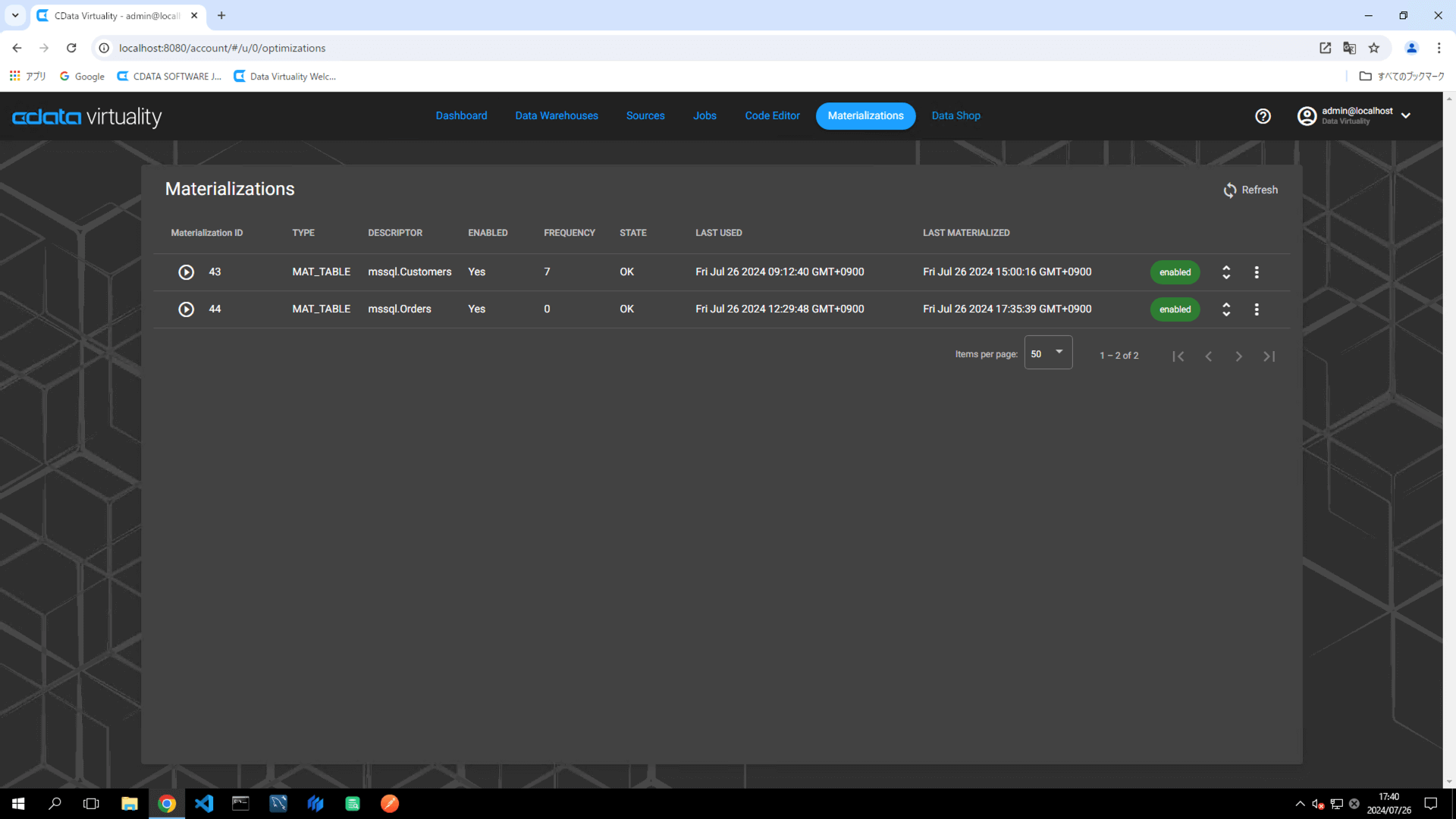Expand admin@localhost account menu
The height and width of the screenshot is (819, 1456).
coord(1405,116)
